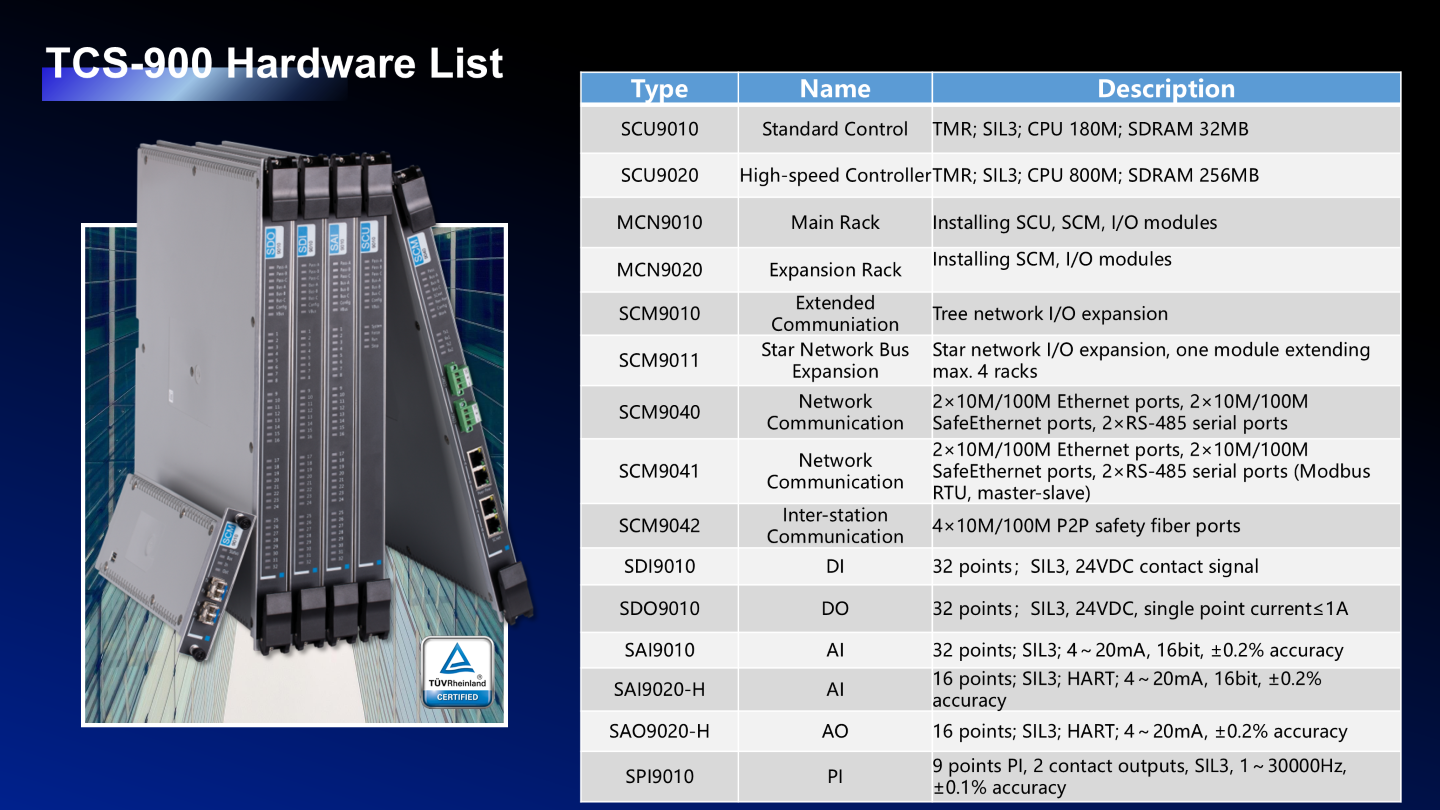Click the High-speed Controller name cell

tap(835, 175)
